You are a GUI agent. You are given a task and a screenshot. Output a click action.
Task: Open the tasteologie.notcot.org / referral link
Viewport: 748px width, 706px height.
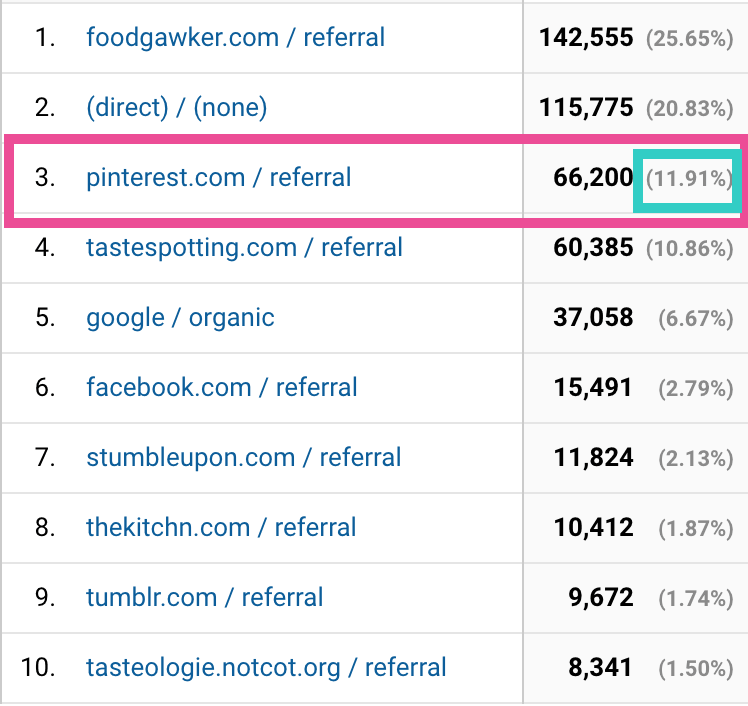point(266,667)
